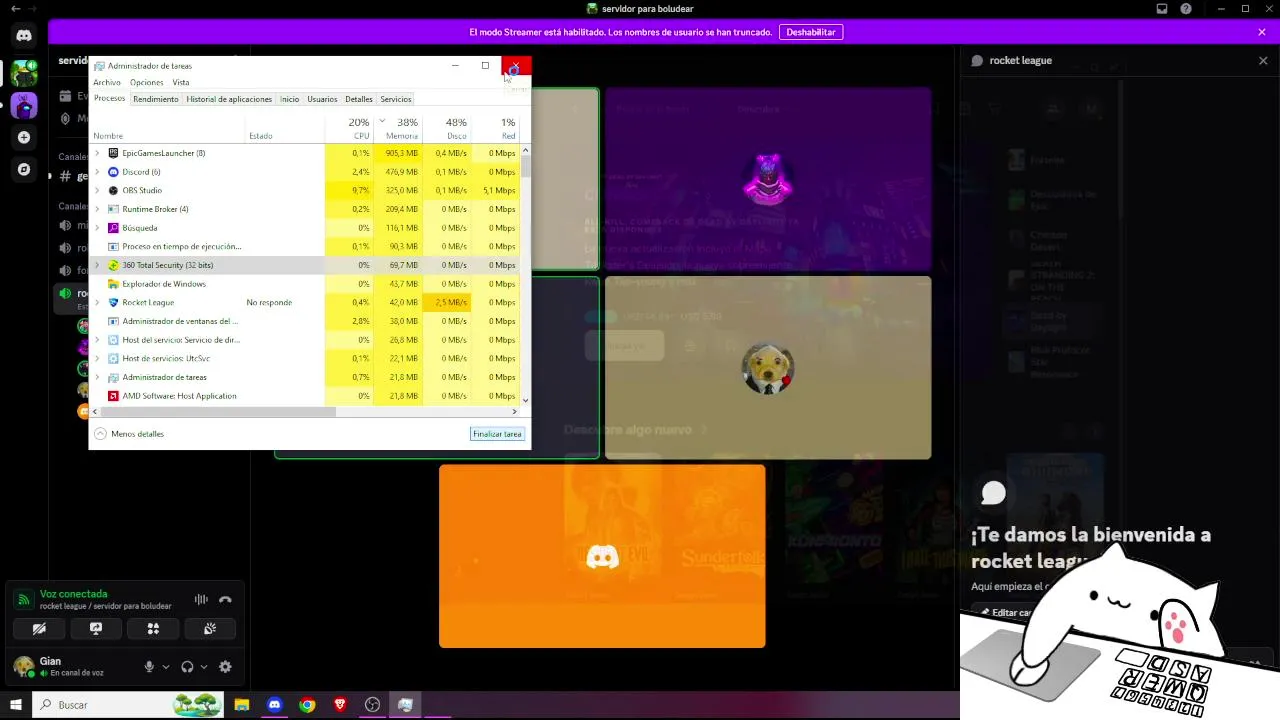Start an activity from voice panel

point(153,629)
